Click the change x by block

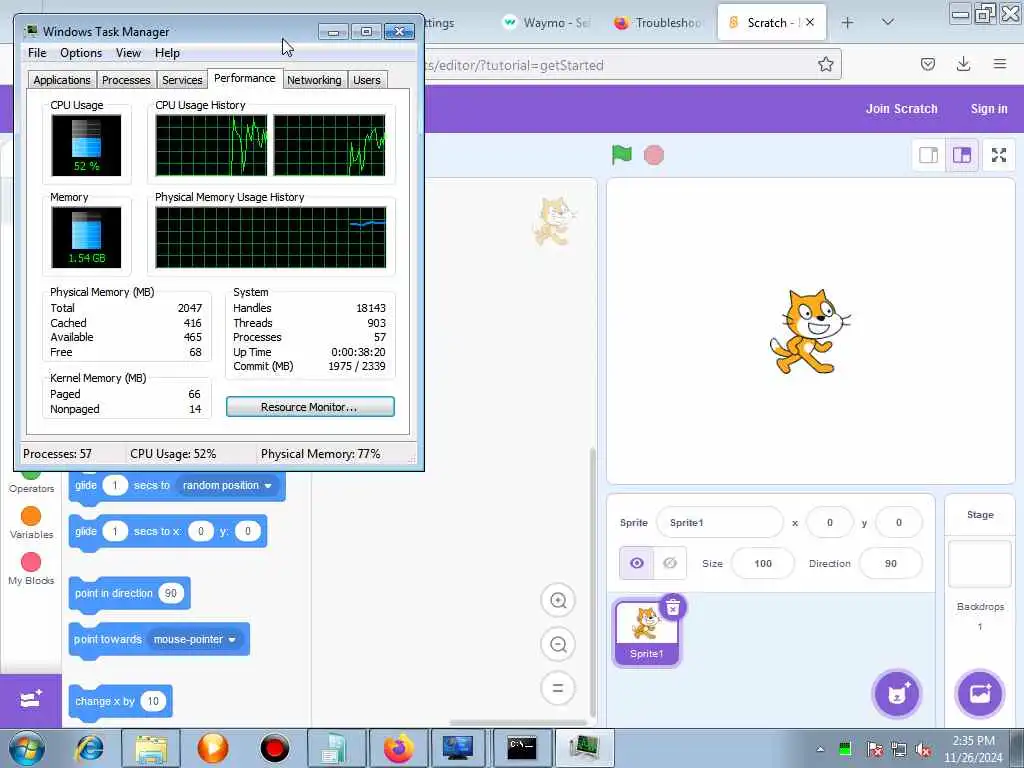103,701
